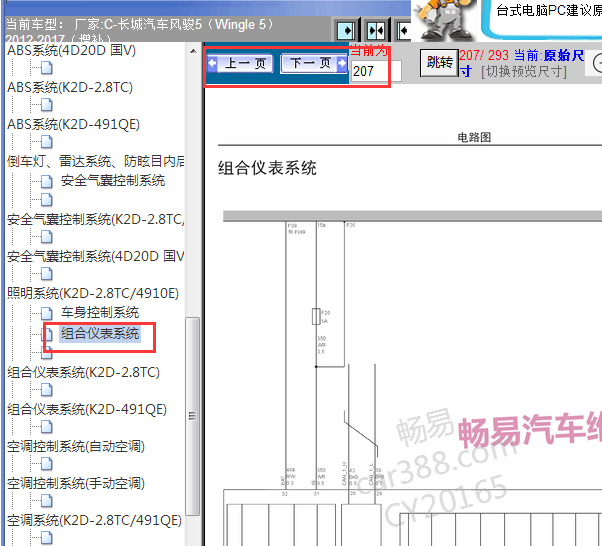This screenshot has width=602, height=546.
Task: Open document icon under 安全气囊控制系统(4D20D 国V
Action: tap(47, 274)
